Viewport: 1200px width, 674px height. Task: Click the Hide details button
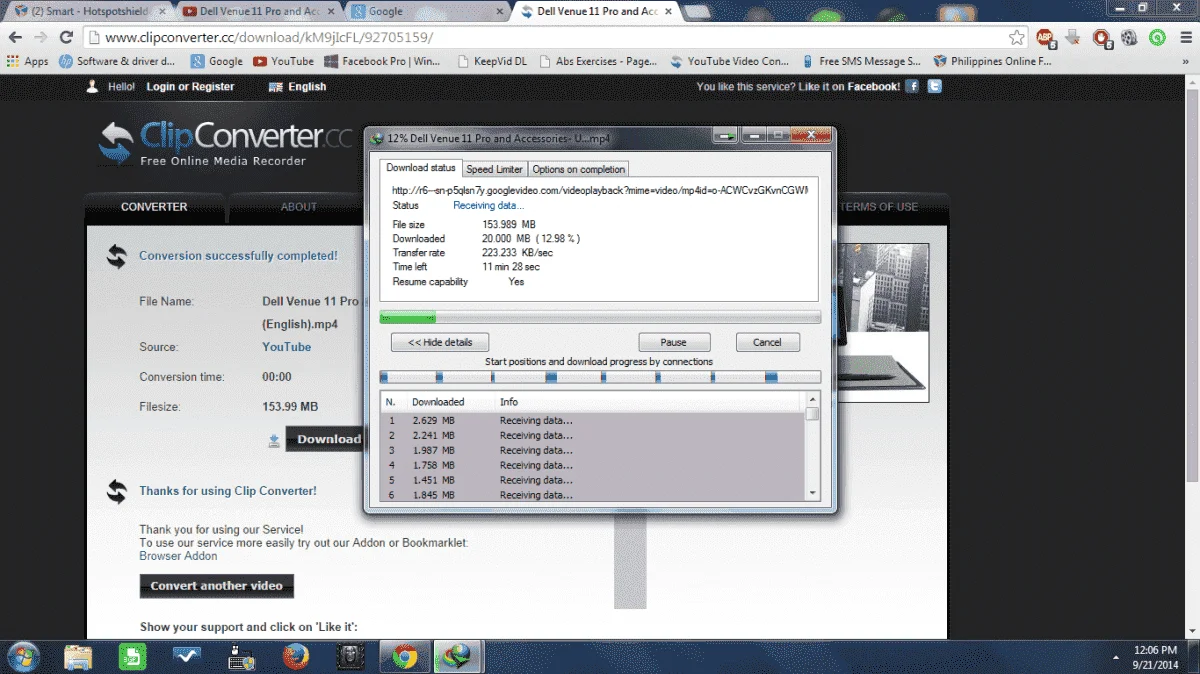tap(439, 342)
